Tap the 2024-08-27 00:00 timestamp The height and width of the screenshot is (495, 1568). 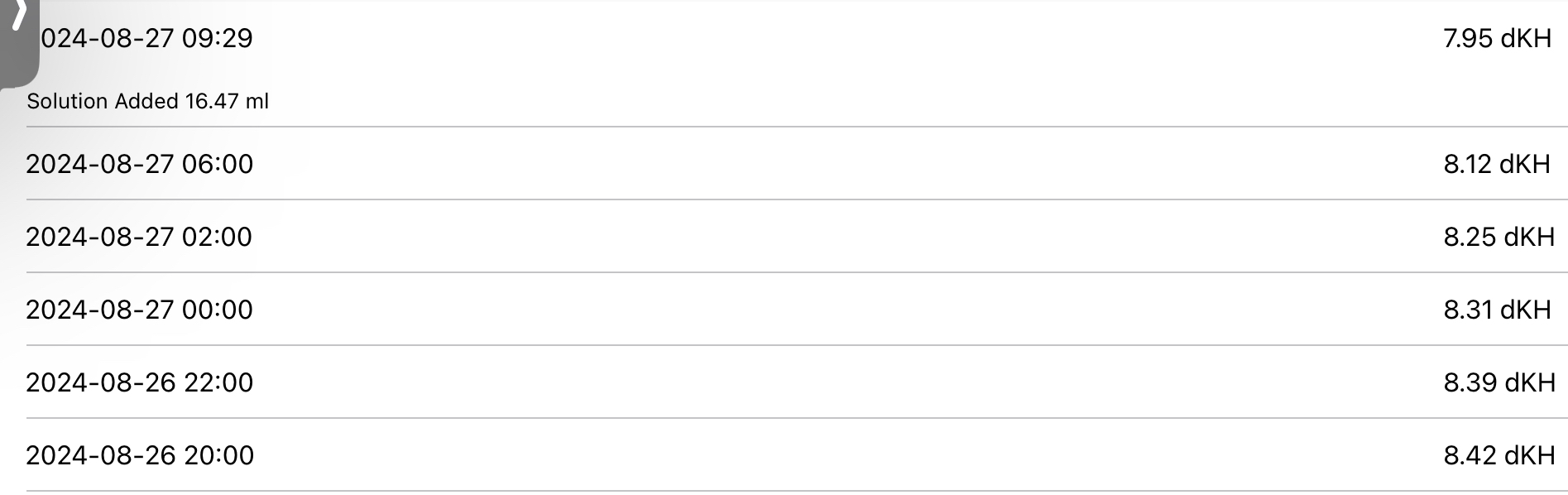coord(139,310)
